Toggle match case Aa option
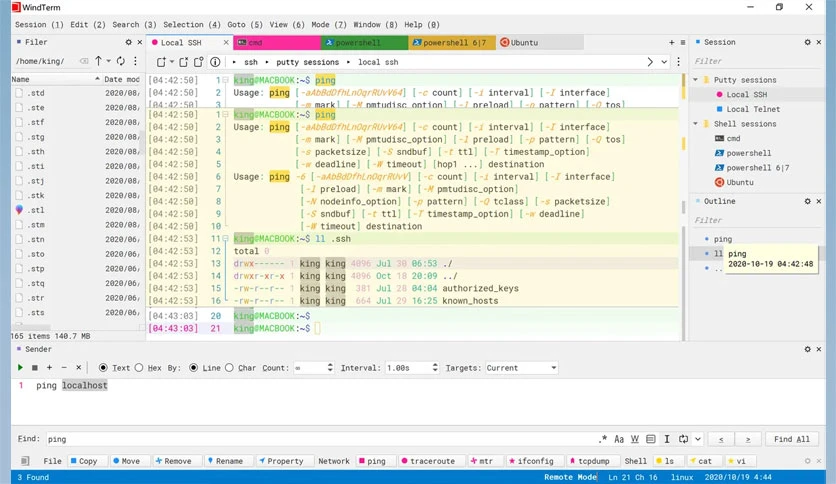The image size is (836, 484). click(x=619, y=439)
